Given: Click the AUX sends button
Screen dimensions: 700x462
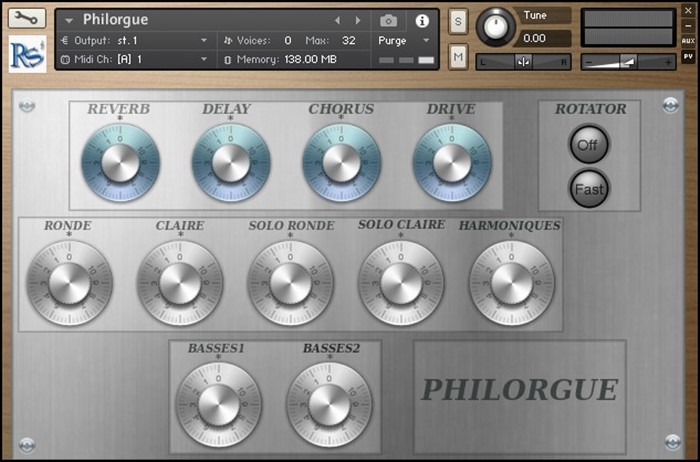Looking at the screenshot, I should [x=688, y=41].
